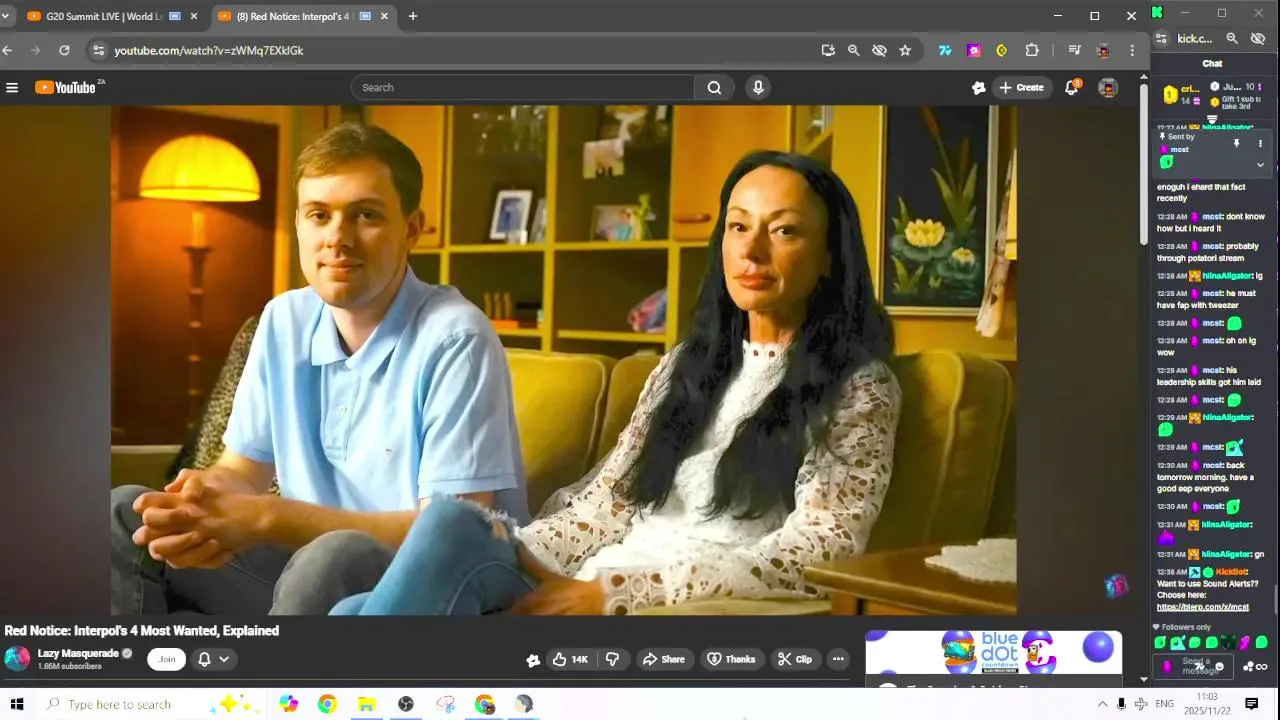Click the yellow circular extension icon
This screenshot has width=1280, height=720.
[1002, 50]
